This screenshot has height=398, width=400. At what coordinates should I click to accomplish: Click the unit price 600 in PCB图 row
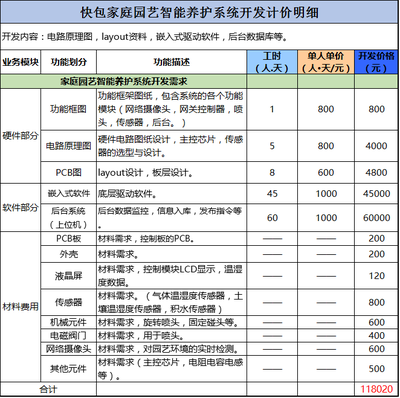click(326, 173)
